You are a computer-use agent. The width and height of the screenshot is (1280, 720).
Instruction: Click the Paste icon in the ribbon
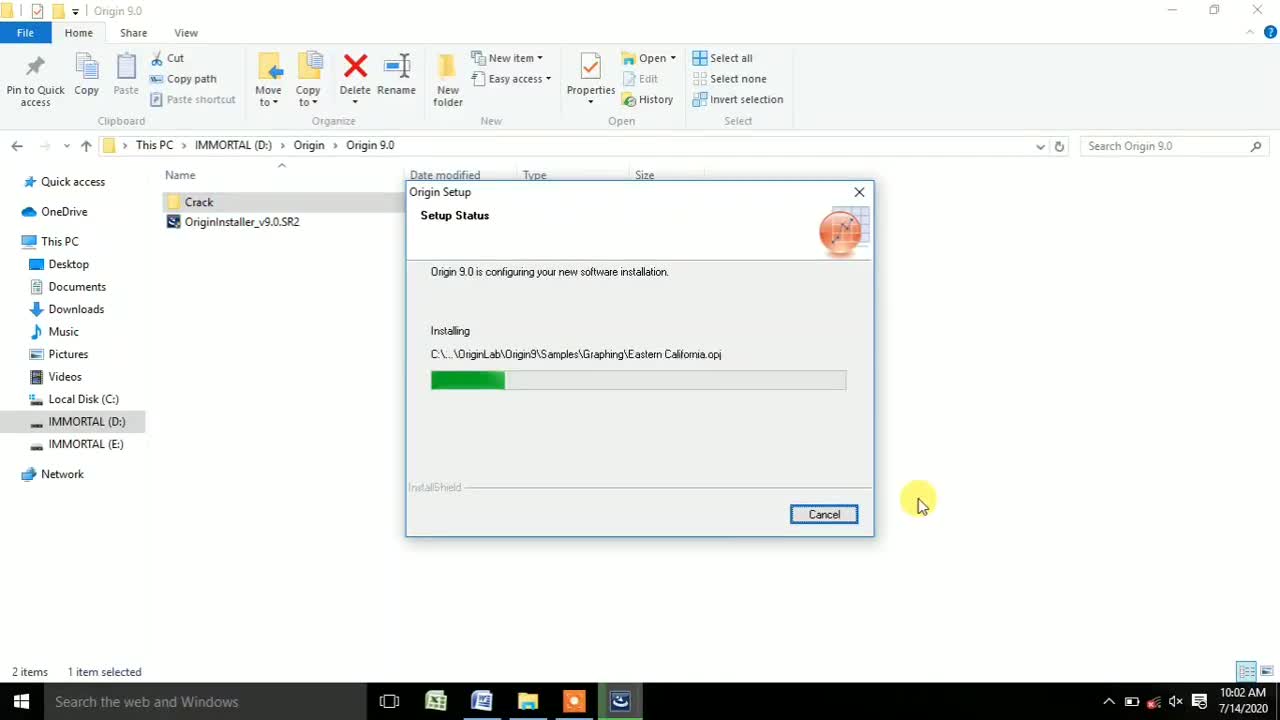pos(126,67)
